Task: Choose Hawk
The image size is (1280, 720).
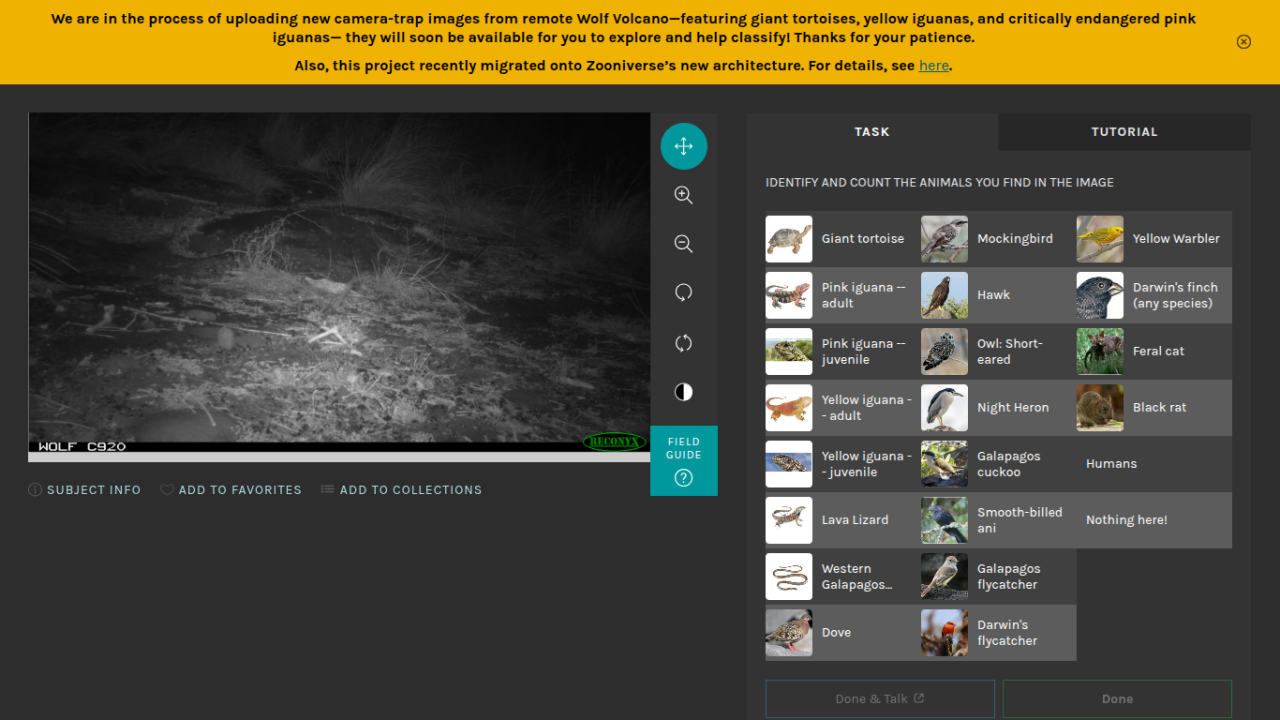Action: (999, 295)
